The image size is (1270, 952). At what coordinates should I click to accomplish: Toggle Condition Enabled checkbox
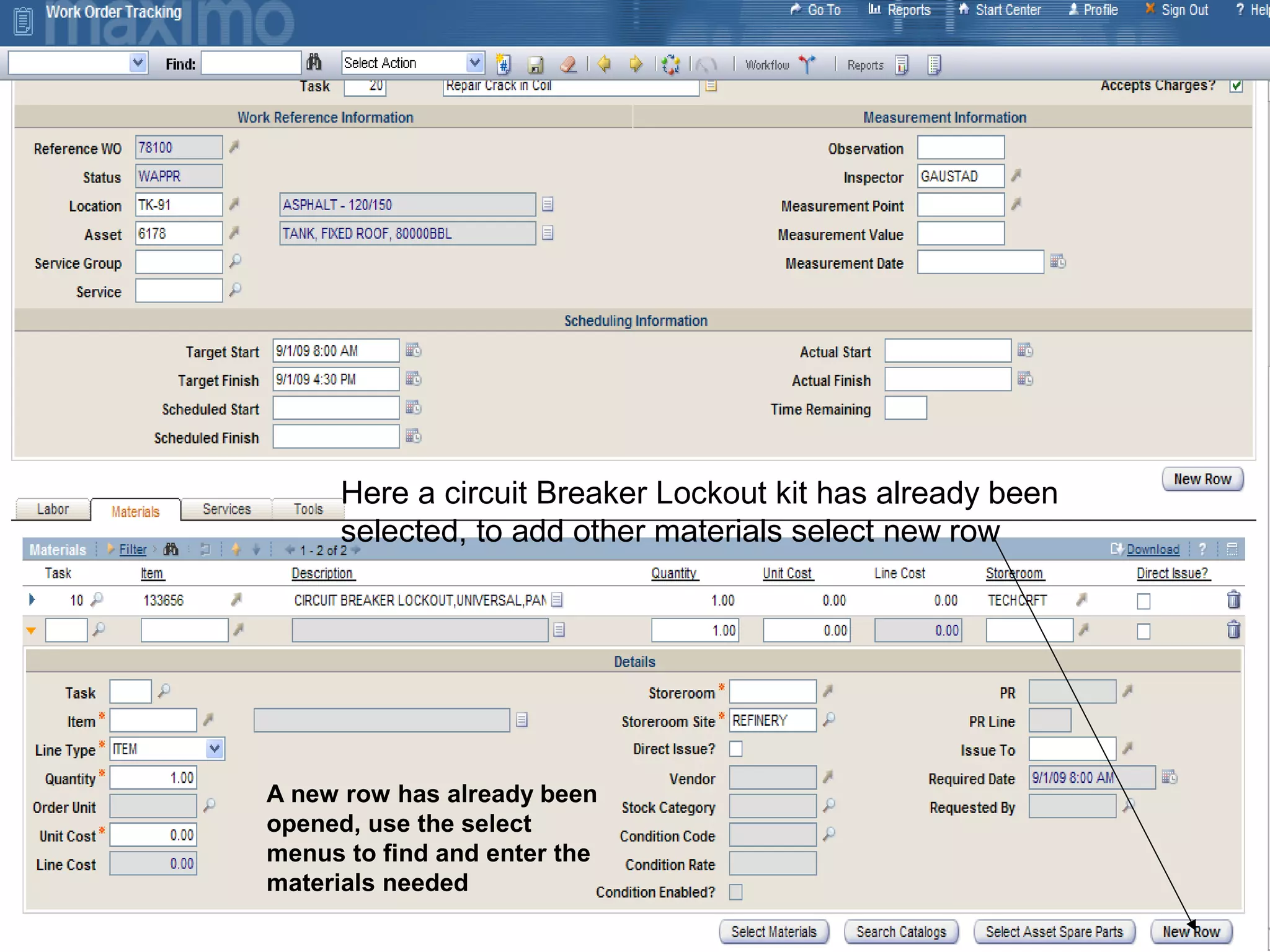point(735,892)
